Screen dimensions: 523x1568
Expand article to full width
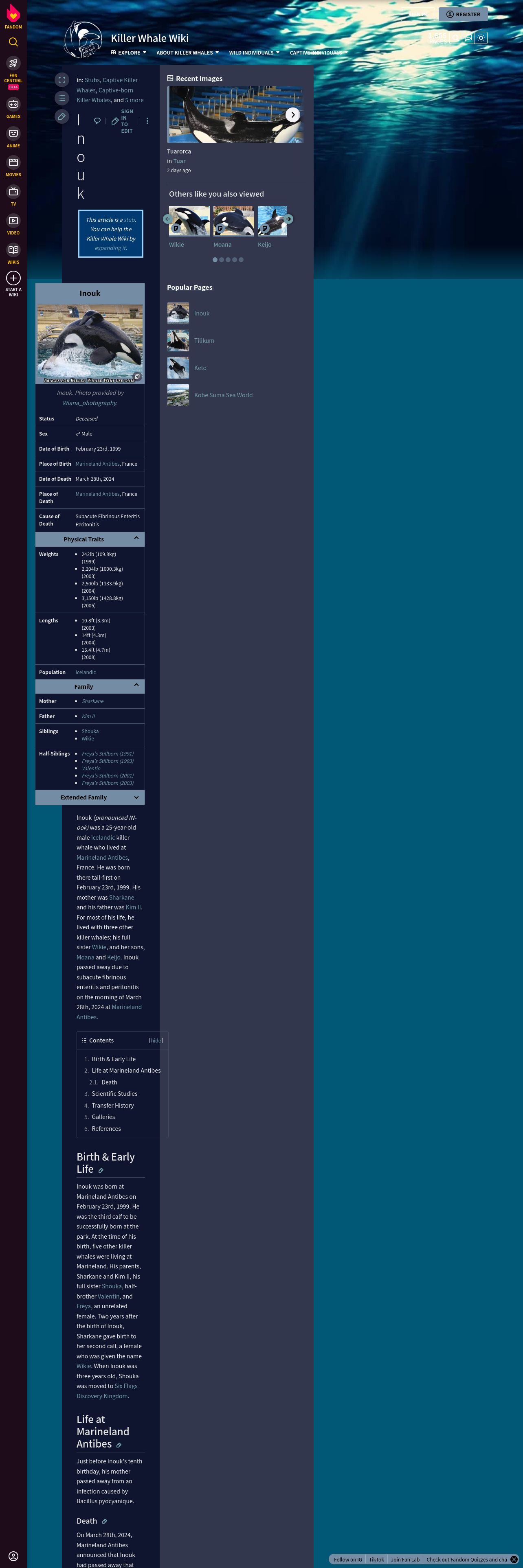[62, 80]
